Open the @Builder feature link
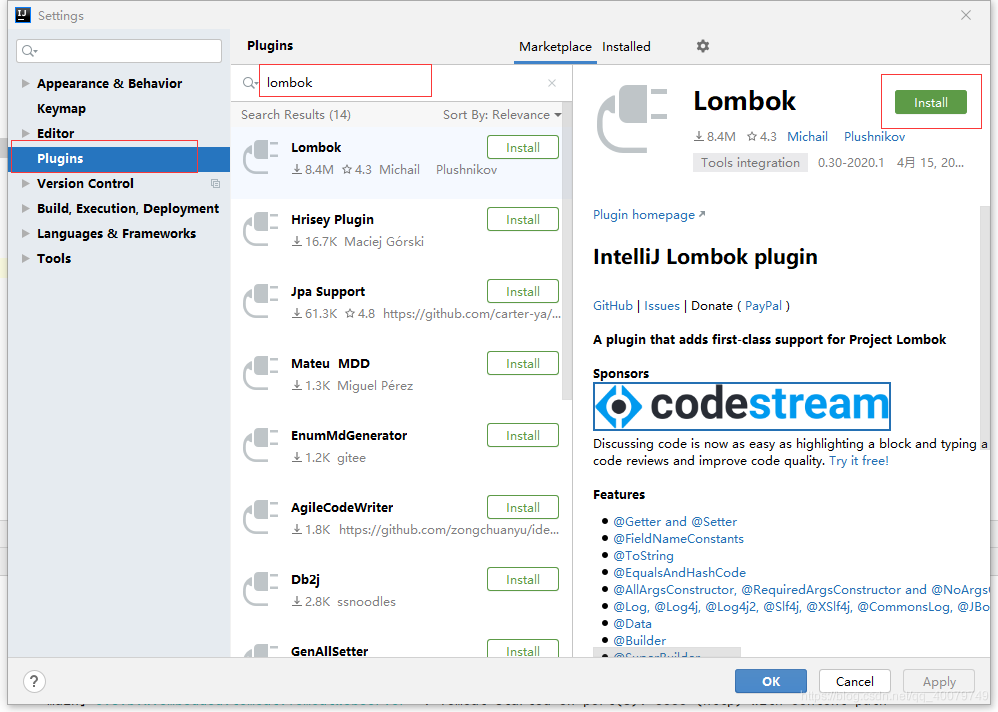 [639, 641]
